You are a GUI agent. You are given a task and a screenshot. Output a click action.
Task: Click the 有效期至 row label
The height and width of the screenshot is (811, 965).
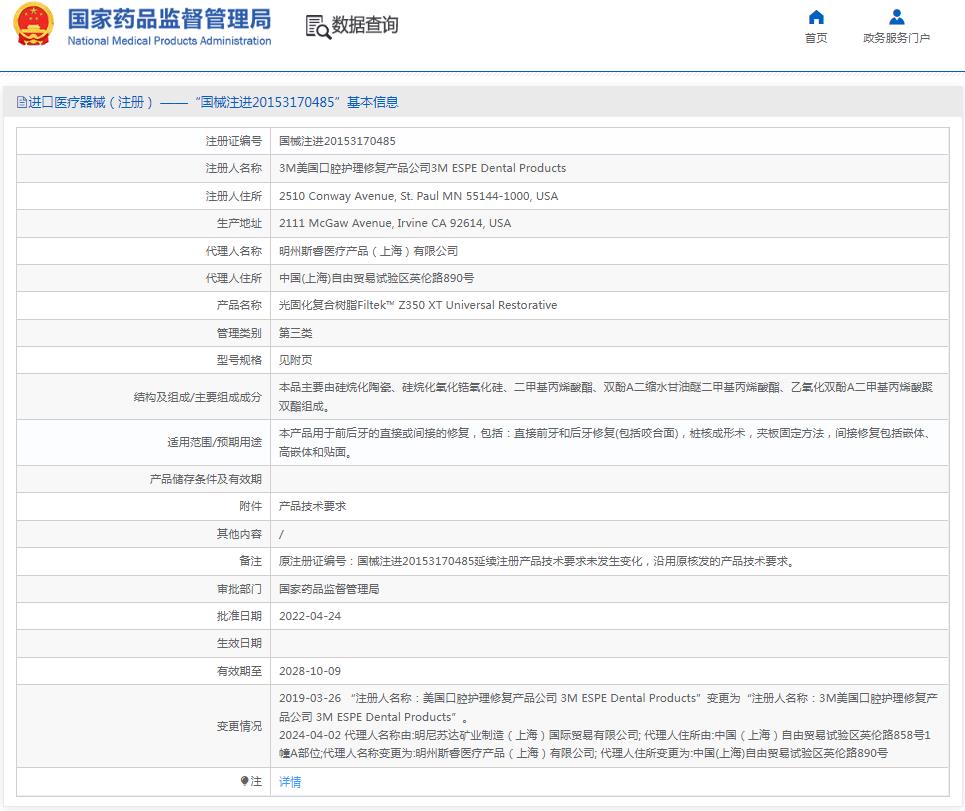[239, 671]
